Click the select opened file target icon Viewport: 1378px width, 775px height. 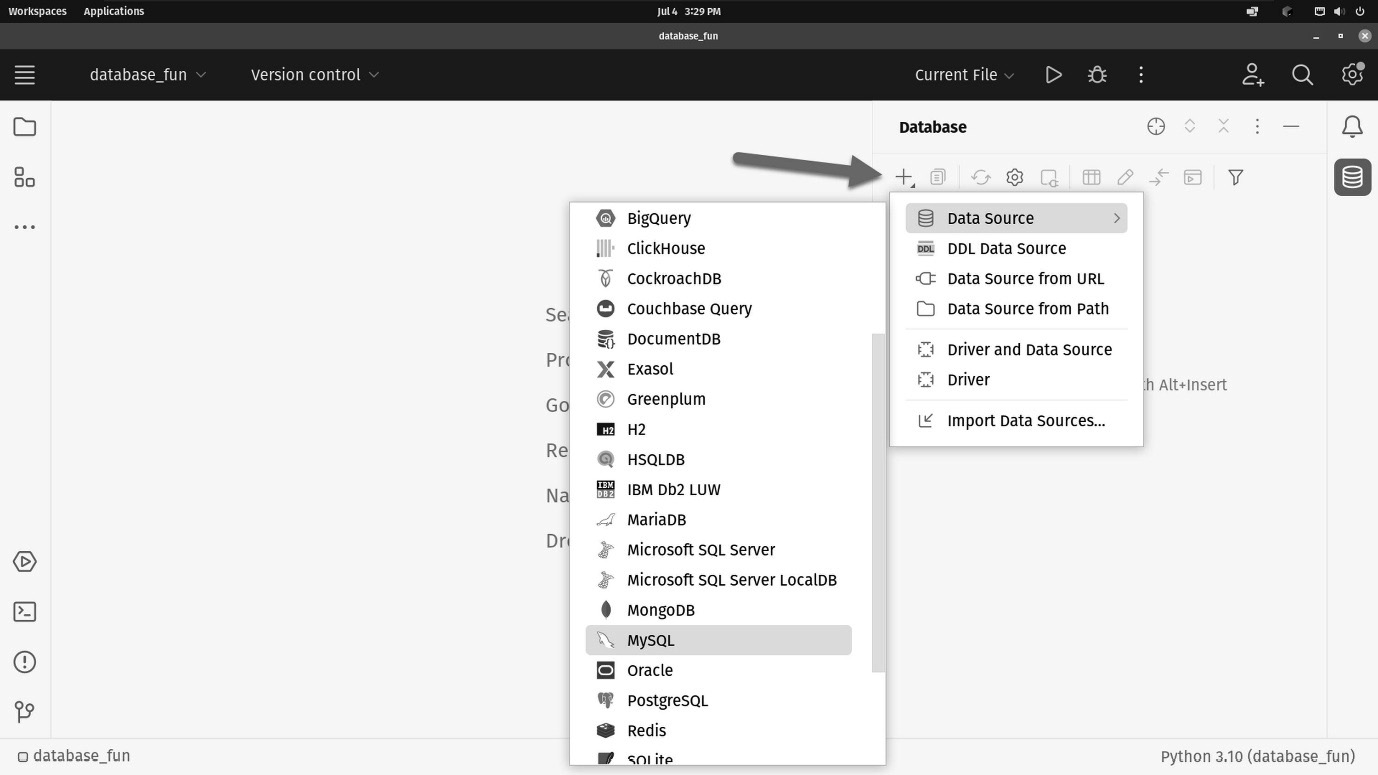[1156, 127]
